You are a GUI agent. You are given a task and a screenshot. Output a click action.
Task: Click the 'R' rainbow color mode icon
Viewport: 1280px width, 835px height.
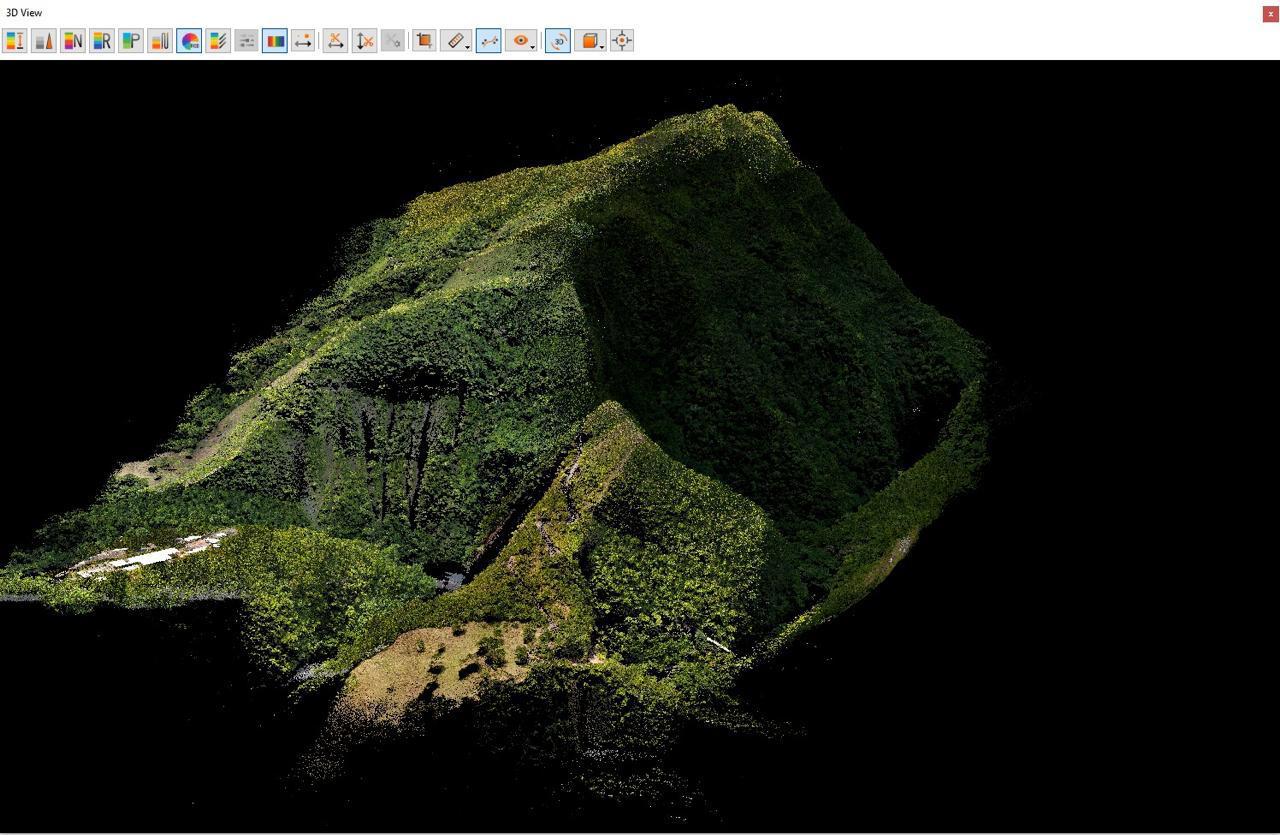102,41
